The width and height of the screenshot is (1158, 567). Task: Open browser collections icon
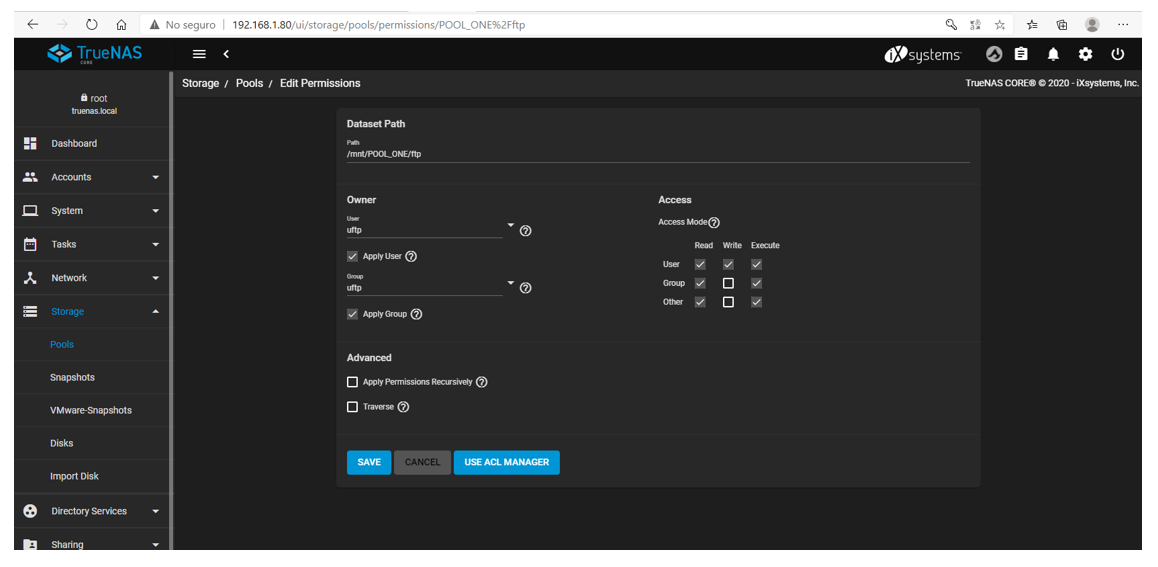coord(1062,24)
